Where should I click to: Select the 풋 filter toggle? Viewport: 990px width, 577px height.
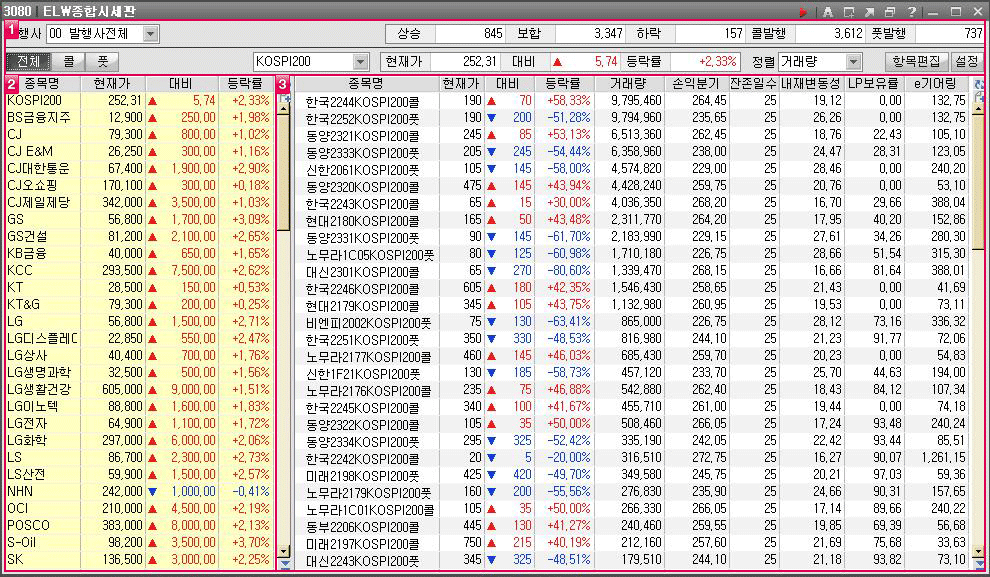click(102, 62)
